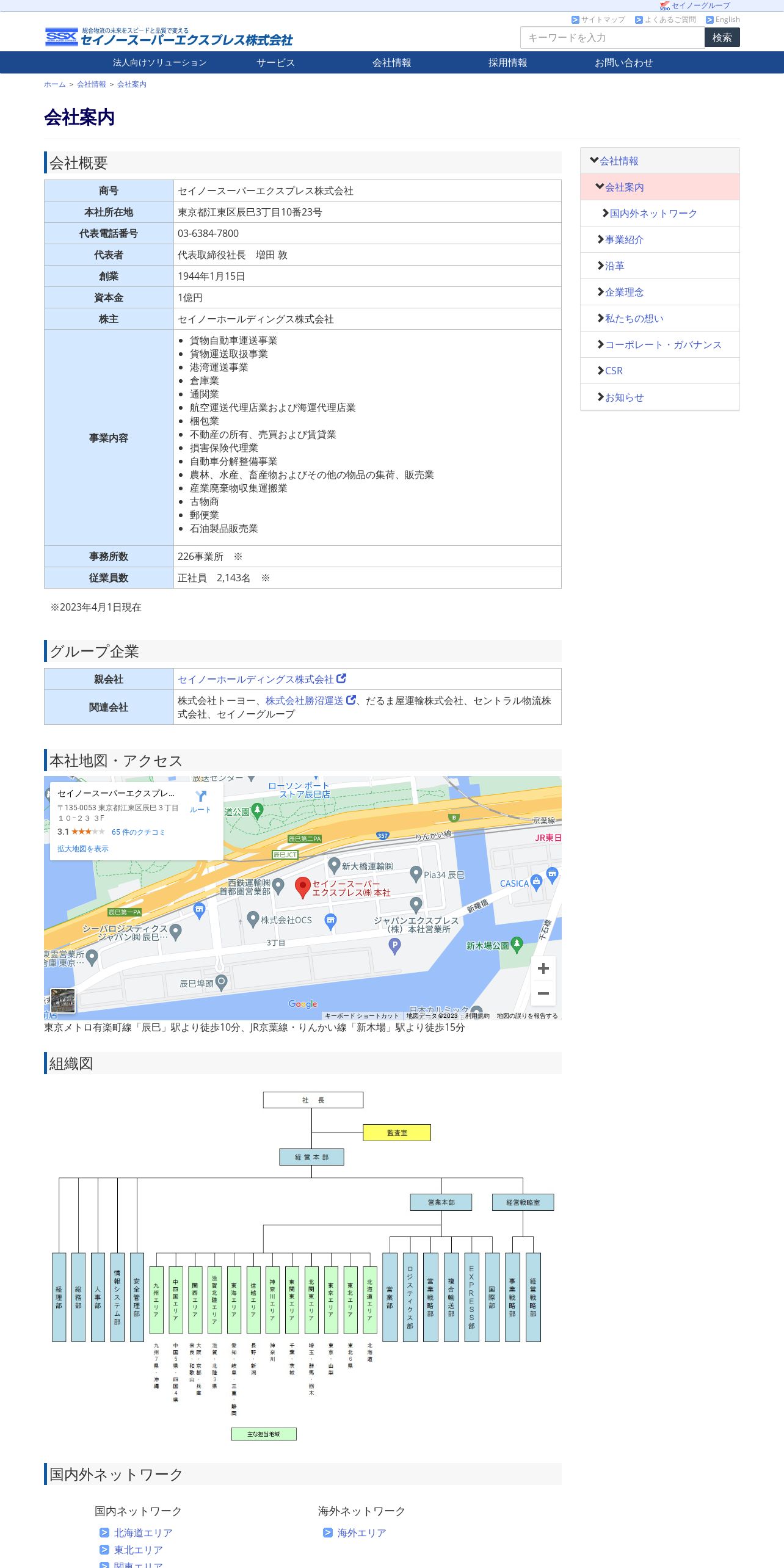Focus the keyword search input field

612,37
